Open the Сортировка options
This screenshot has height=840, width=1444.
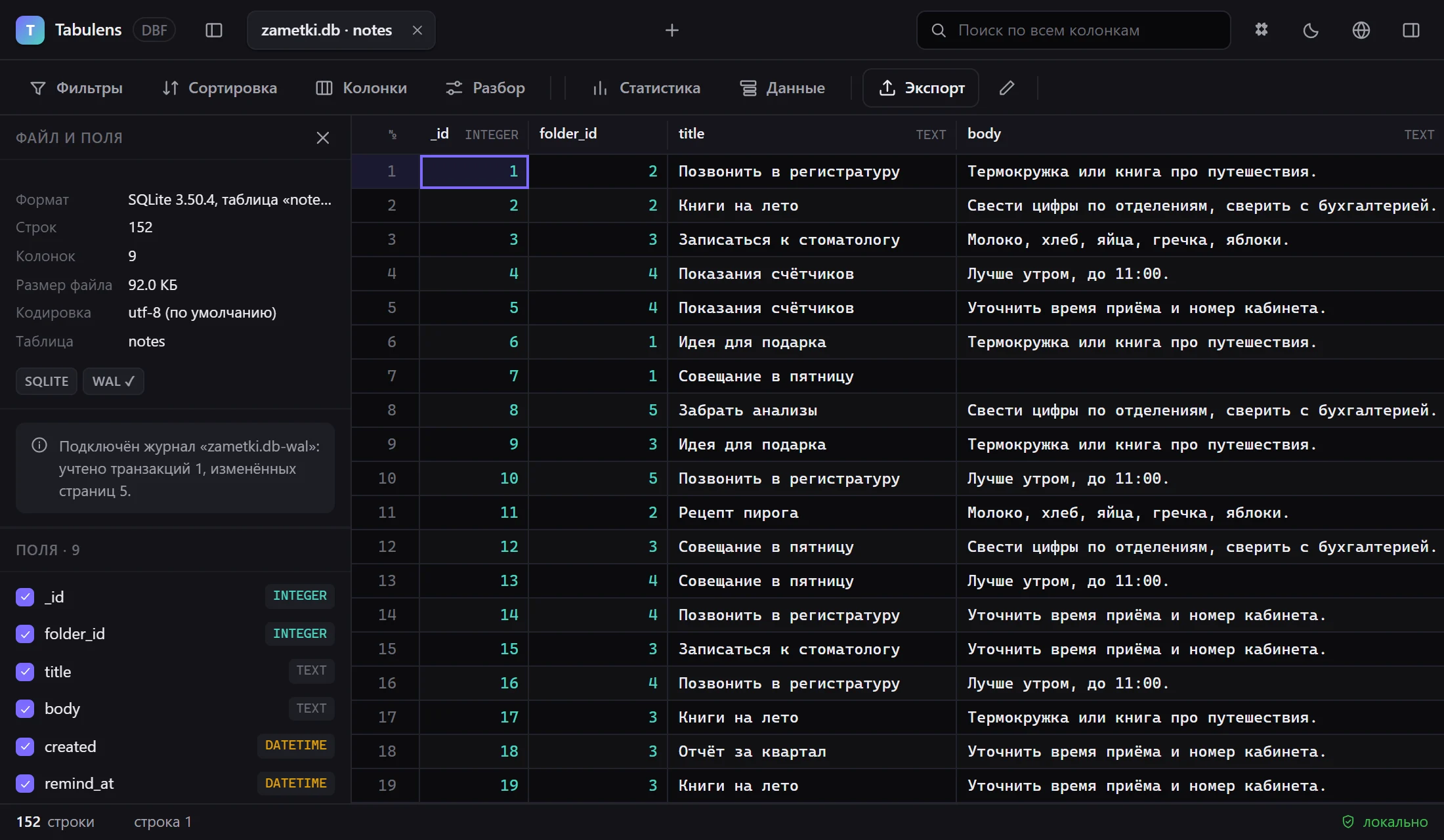(220, 88)
